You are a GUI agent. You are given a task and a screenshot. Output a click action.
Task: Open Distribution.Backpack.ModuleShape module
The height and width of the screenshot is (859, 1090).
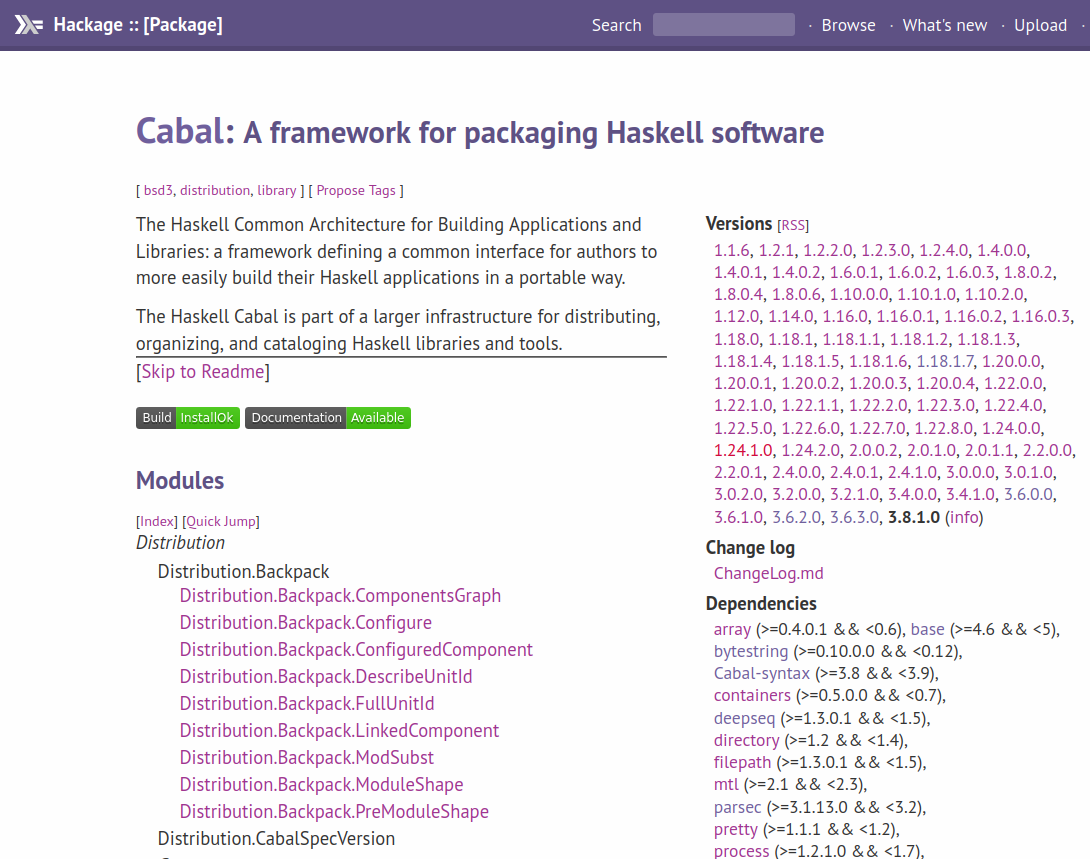tap(321, 785)
